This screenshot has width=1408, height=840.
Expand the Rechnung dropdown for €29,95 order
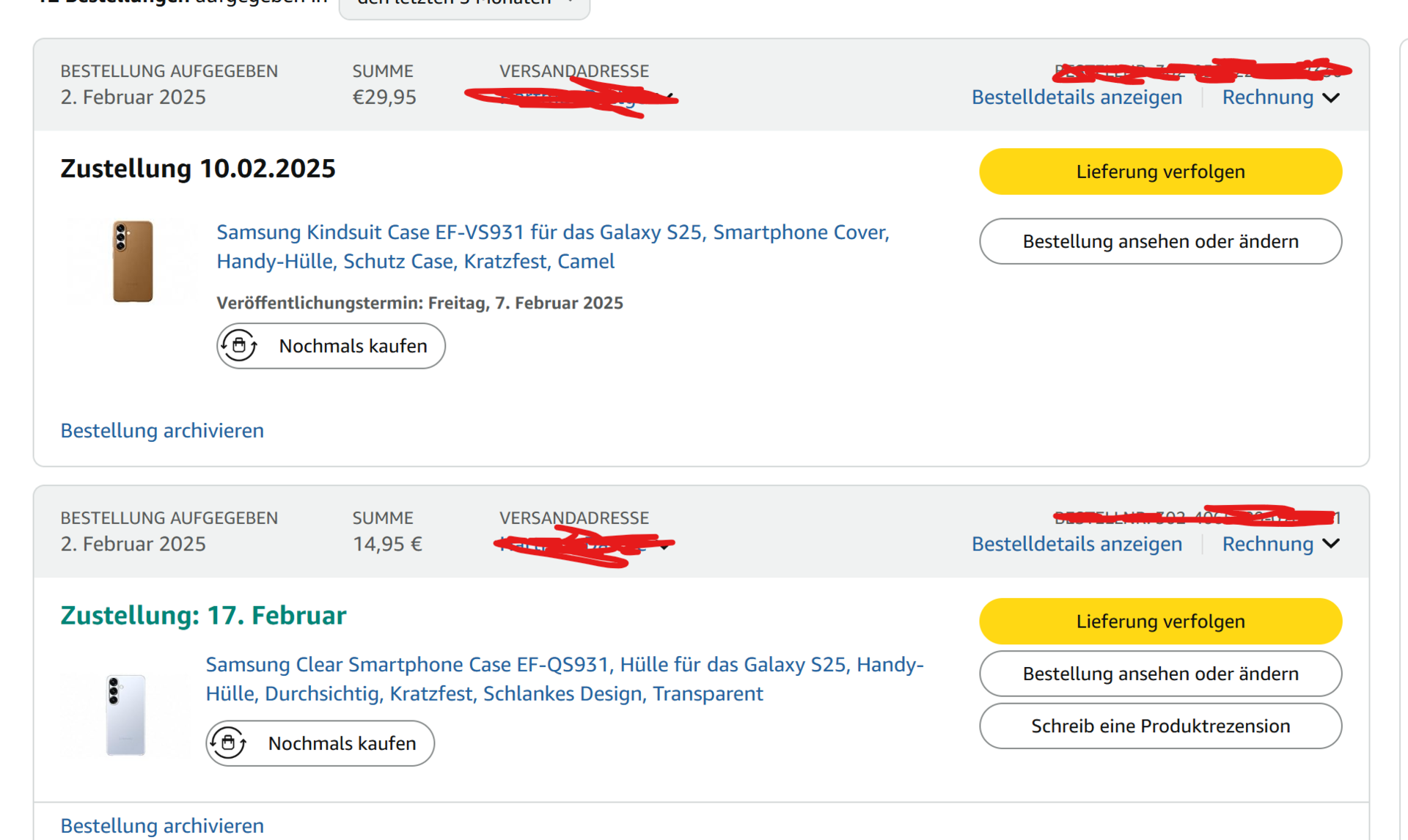pos(1280,97)
